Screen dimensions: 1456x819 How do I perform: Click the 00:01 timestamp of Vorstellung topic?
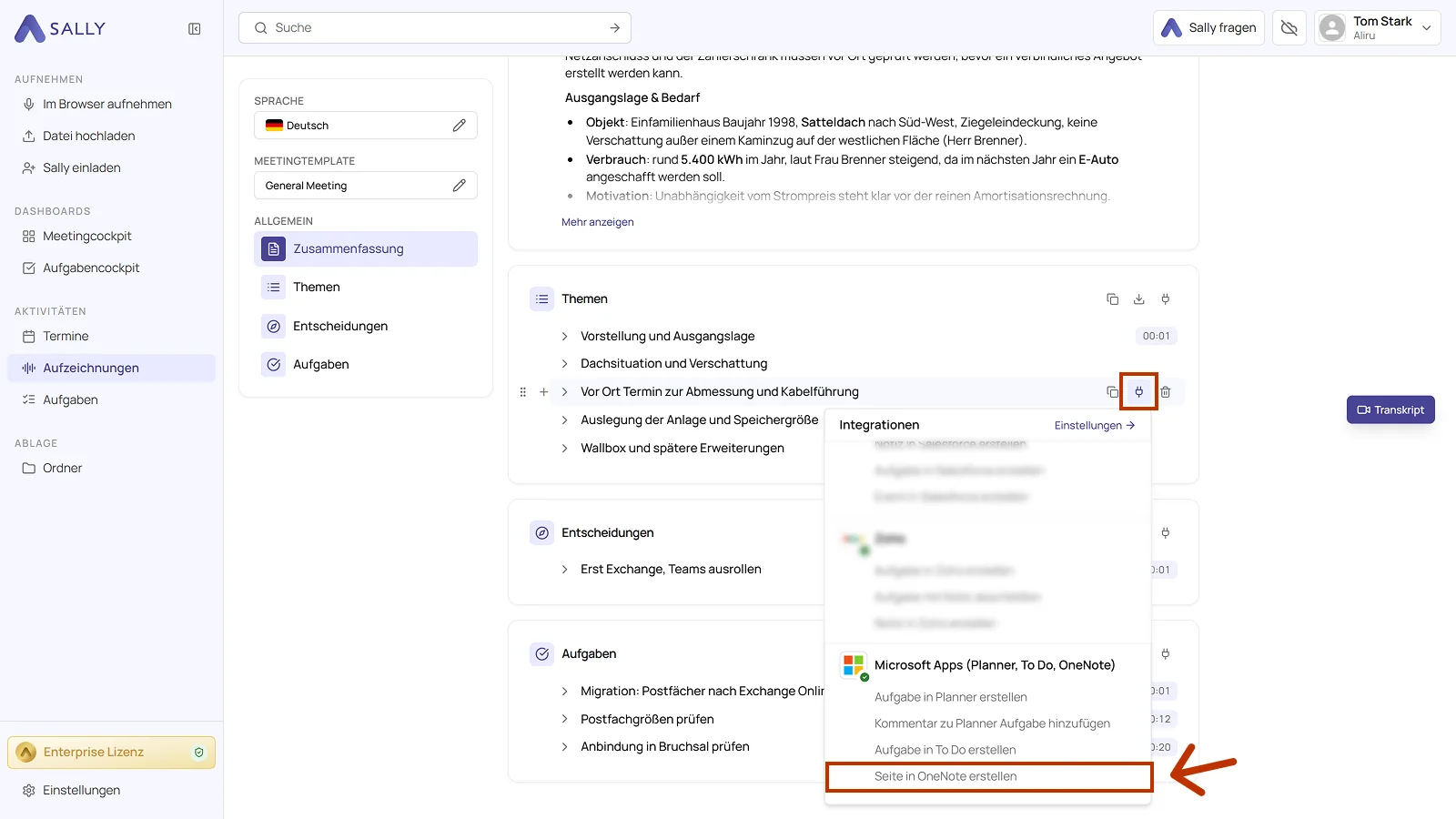(x=1157, y=337)
